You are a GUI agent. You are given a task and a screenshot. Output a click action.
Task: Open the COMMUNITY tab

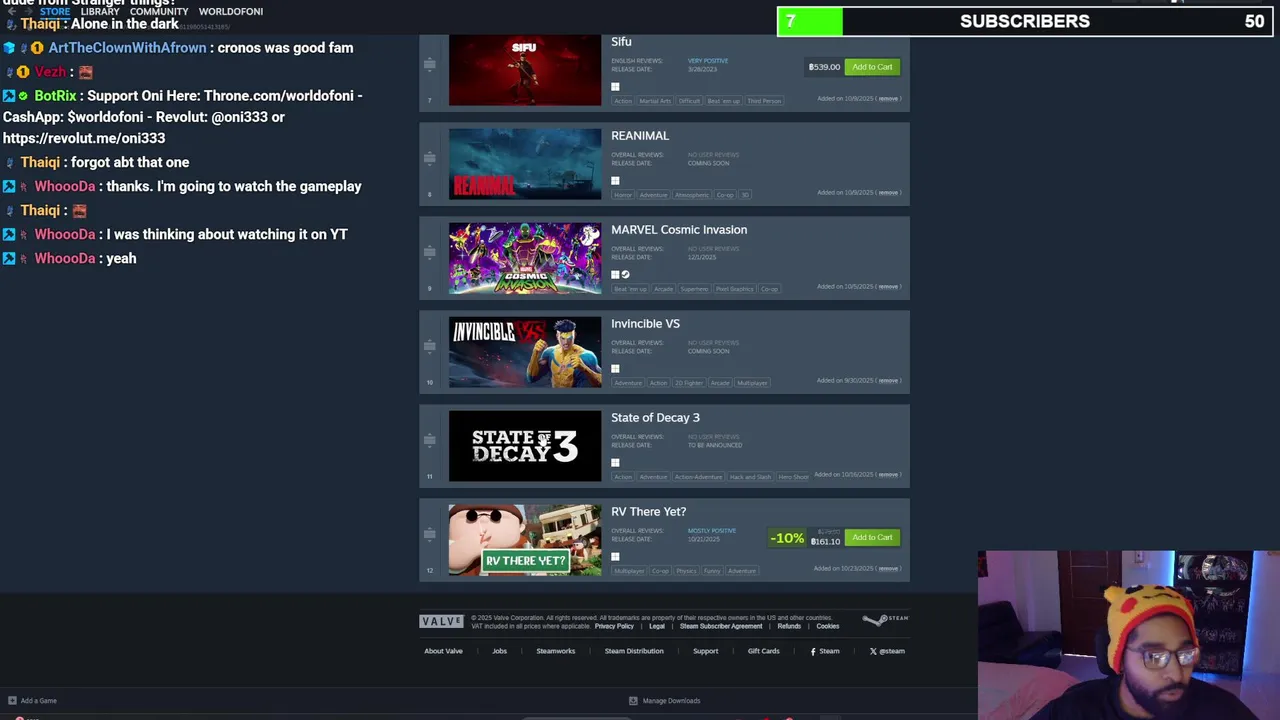[159, 11]
